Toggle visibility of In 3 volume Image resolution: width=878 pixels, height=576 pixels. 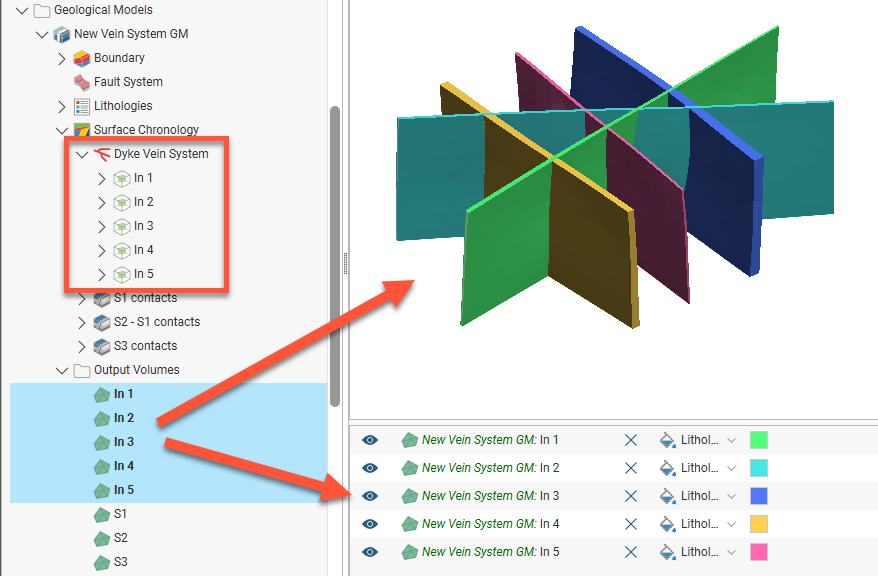pyautogui.click(x=370, y=496)
